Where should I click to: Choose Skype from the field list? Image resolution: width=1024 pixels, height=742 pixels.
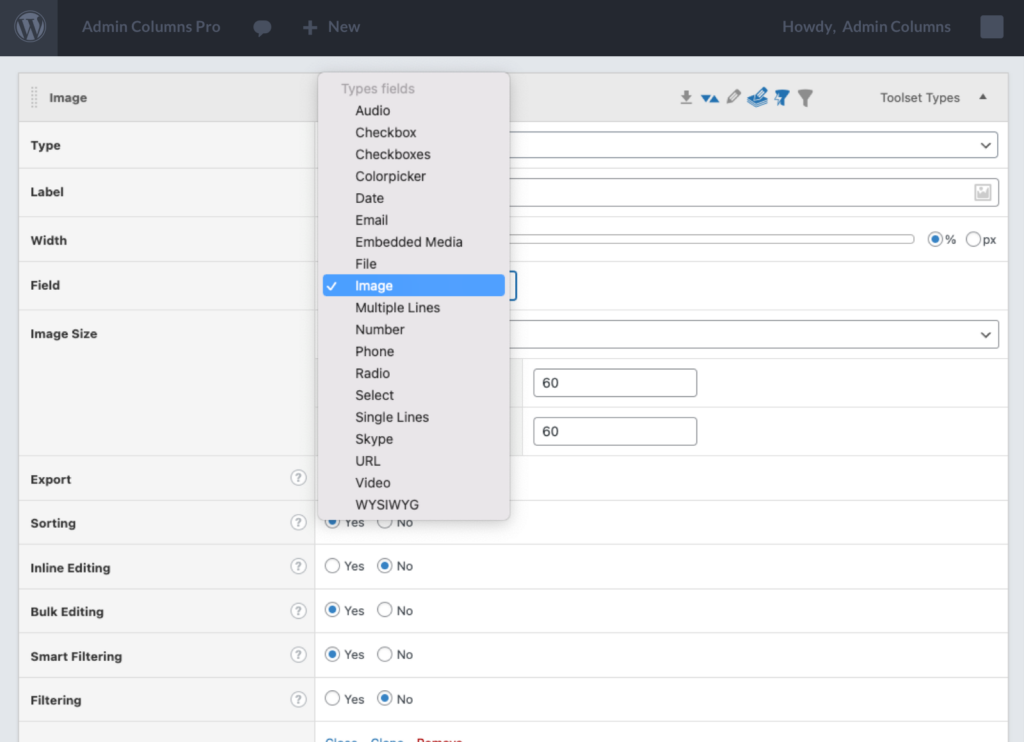point(413,439)
